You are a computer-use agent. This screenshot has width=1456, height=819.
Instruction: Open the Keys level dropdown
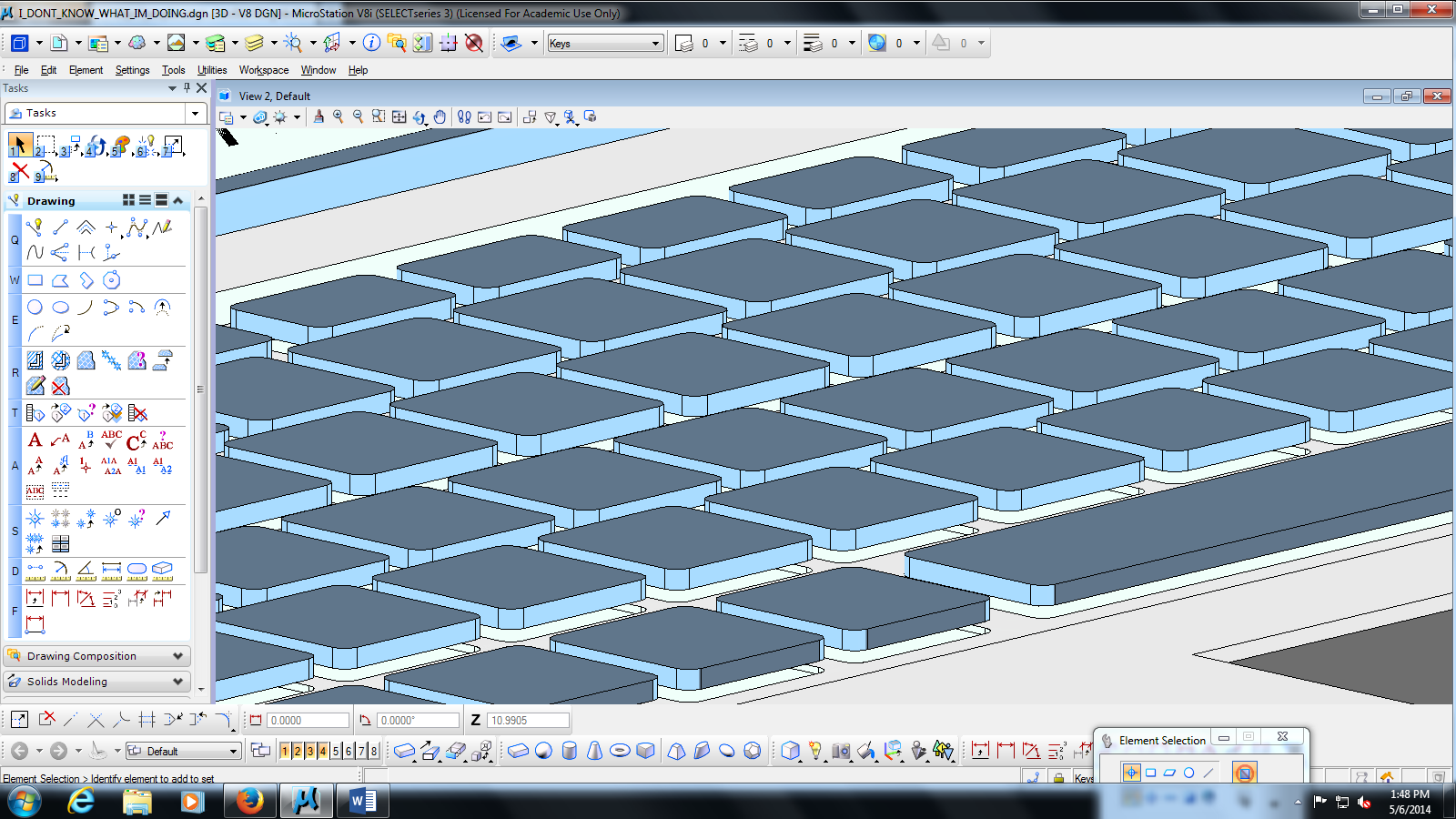(x=655, y=44)
